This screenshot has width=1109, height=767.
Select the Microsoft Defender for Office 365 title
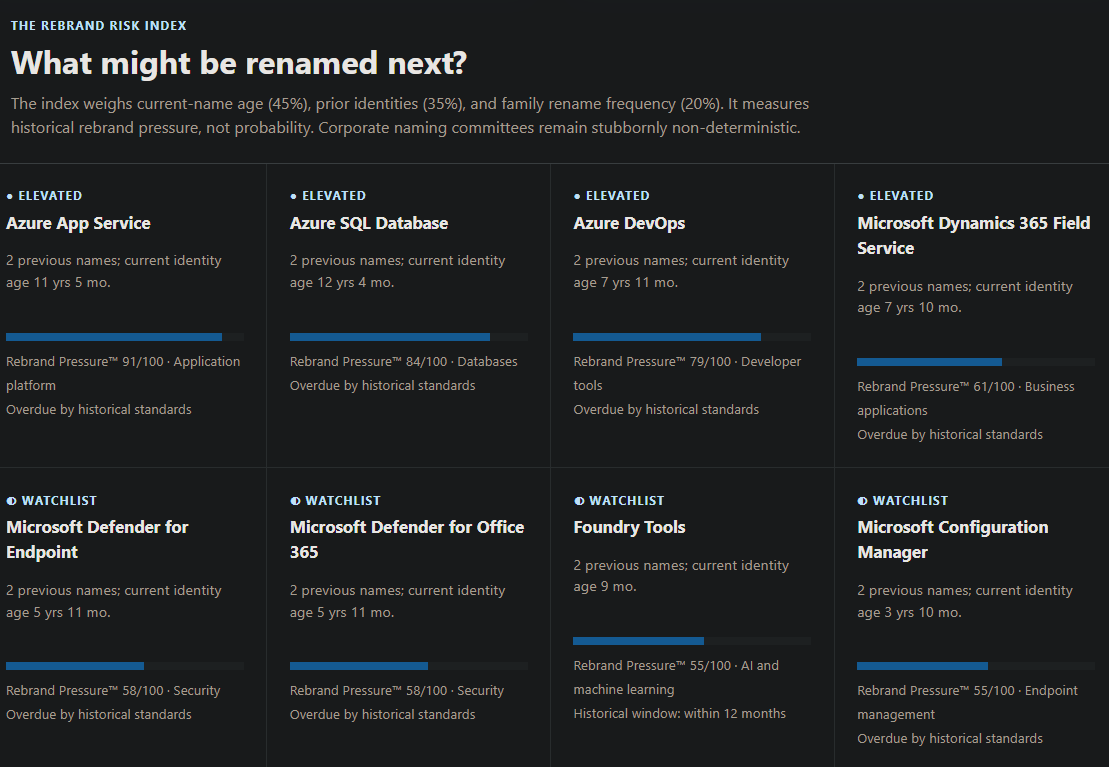click(407, 540)
